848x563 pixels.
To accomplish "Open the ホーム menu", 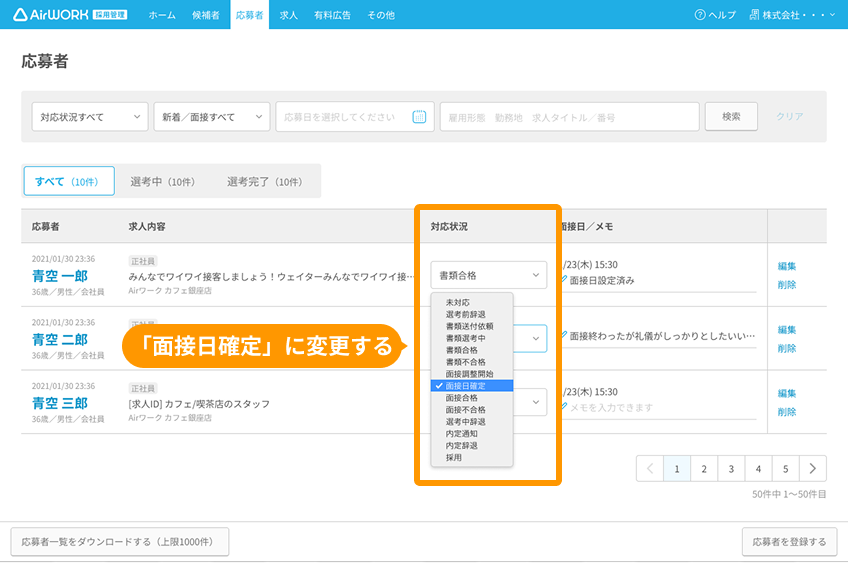I will (x=162, y=15).
